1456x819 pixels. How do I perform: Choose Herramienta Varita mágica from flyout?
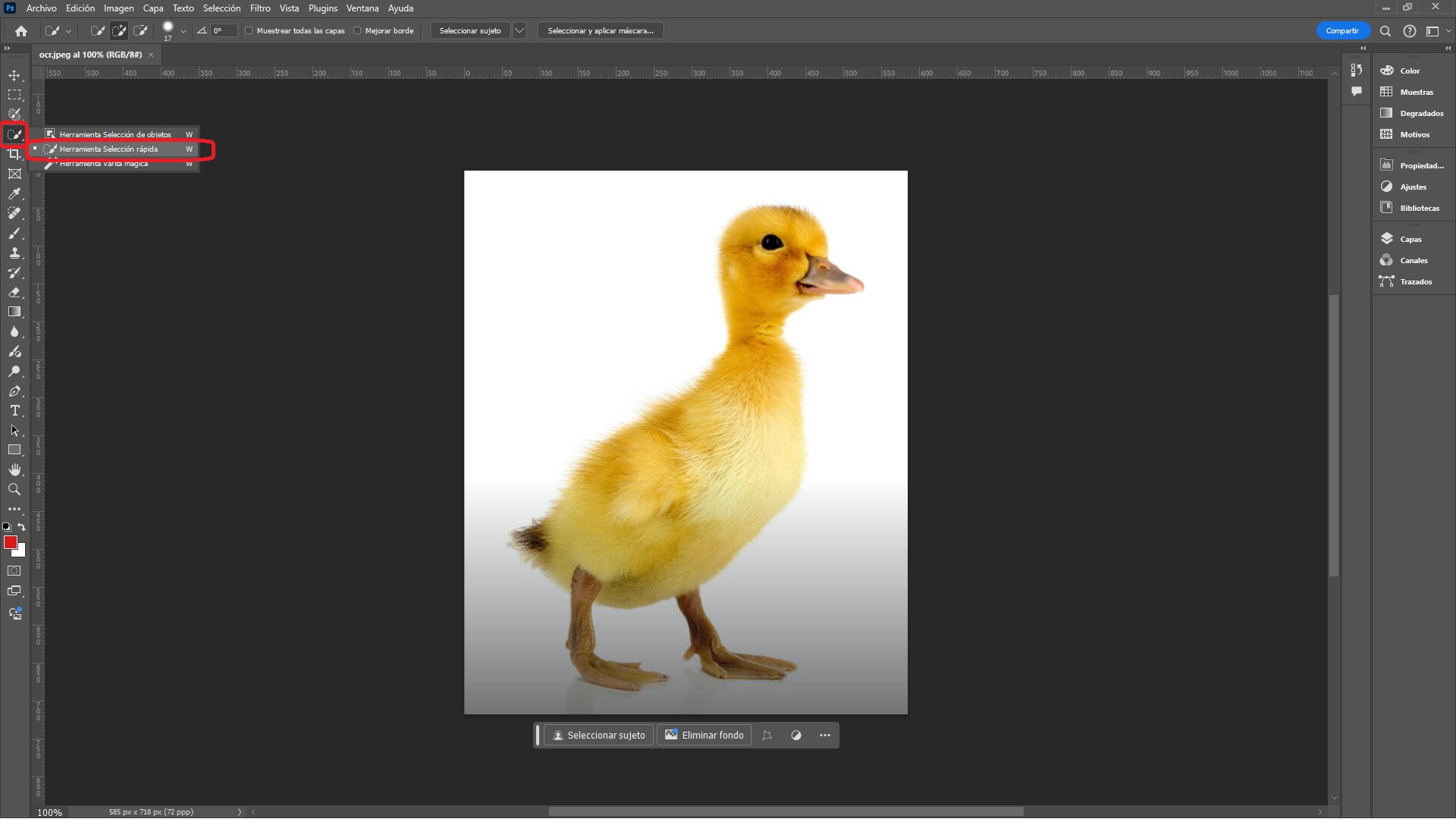point(115,164)
